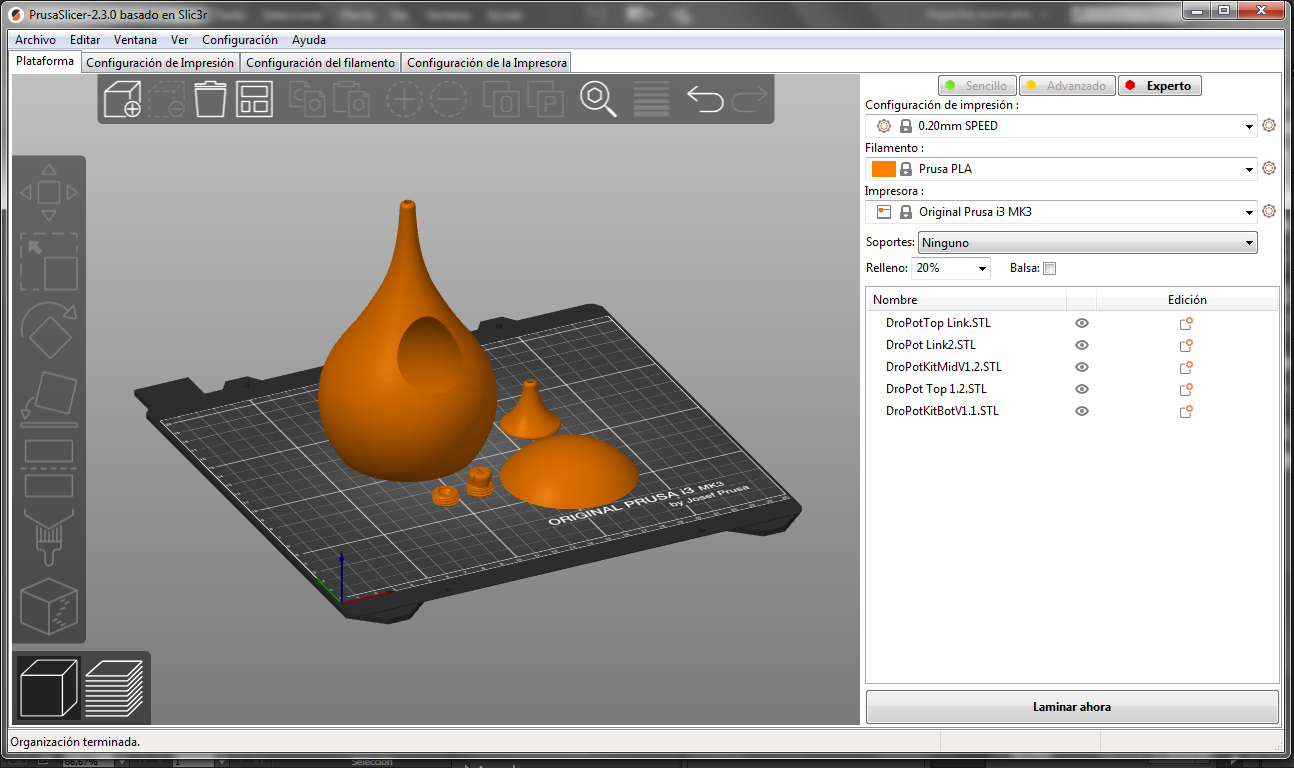Viewport: 1294px width, 768px height.
Task: Switch to sliced layers preview view
Action: (x=114, y=688)
